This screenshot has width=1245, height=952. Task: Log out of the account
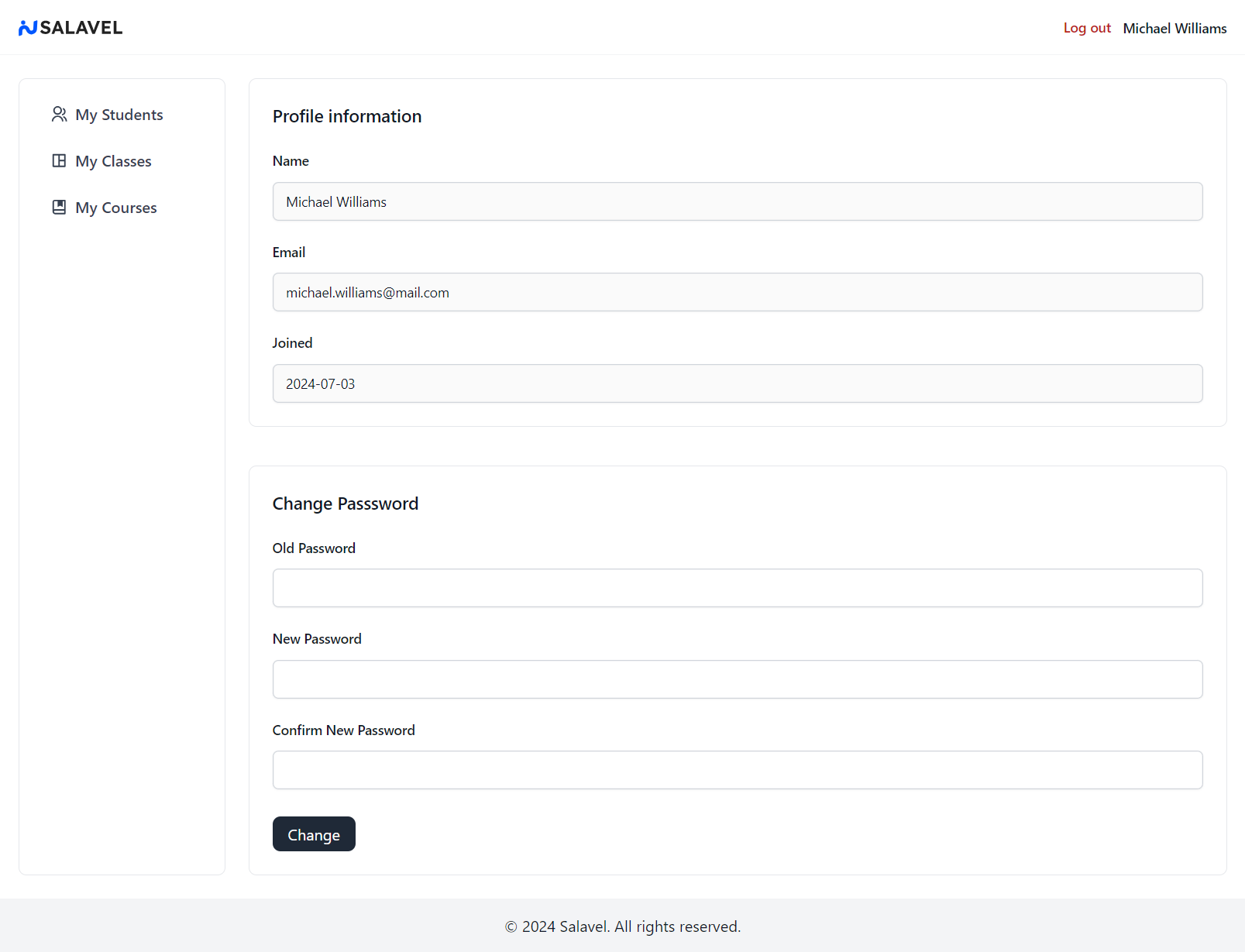pos(1086,28)
